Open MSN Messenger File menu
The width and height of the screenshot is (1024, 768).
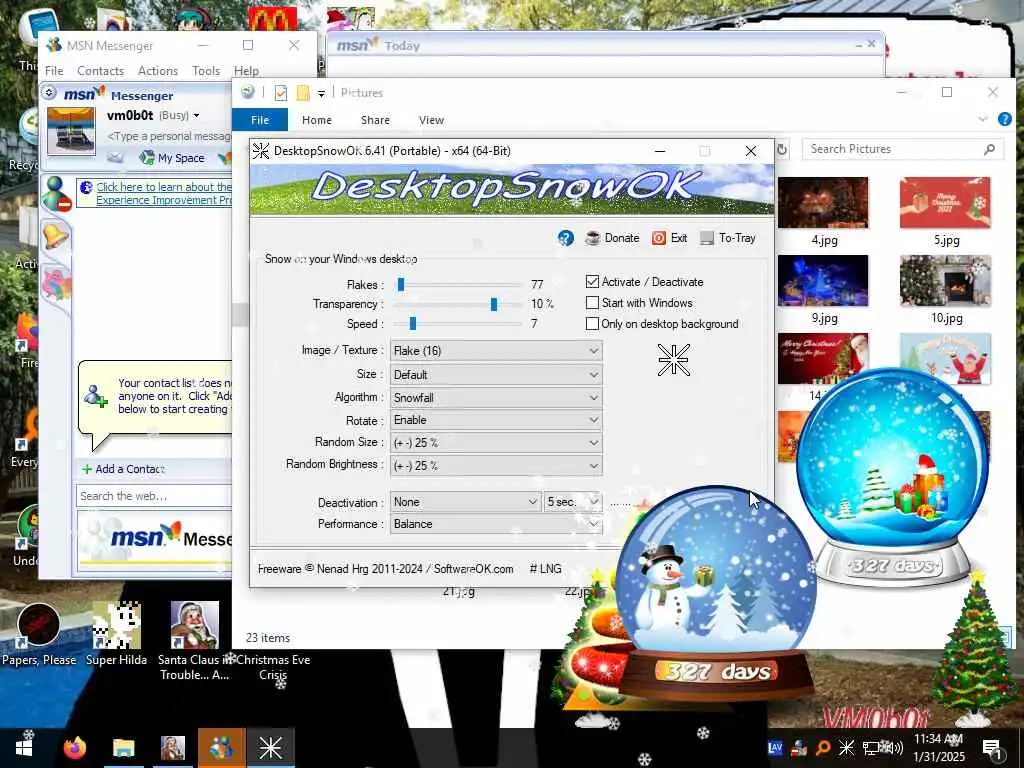pyautogui.click(x=54, y=71)
